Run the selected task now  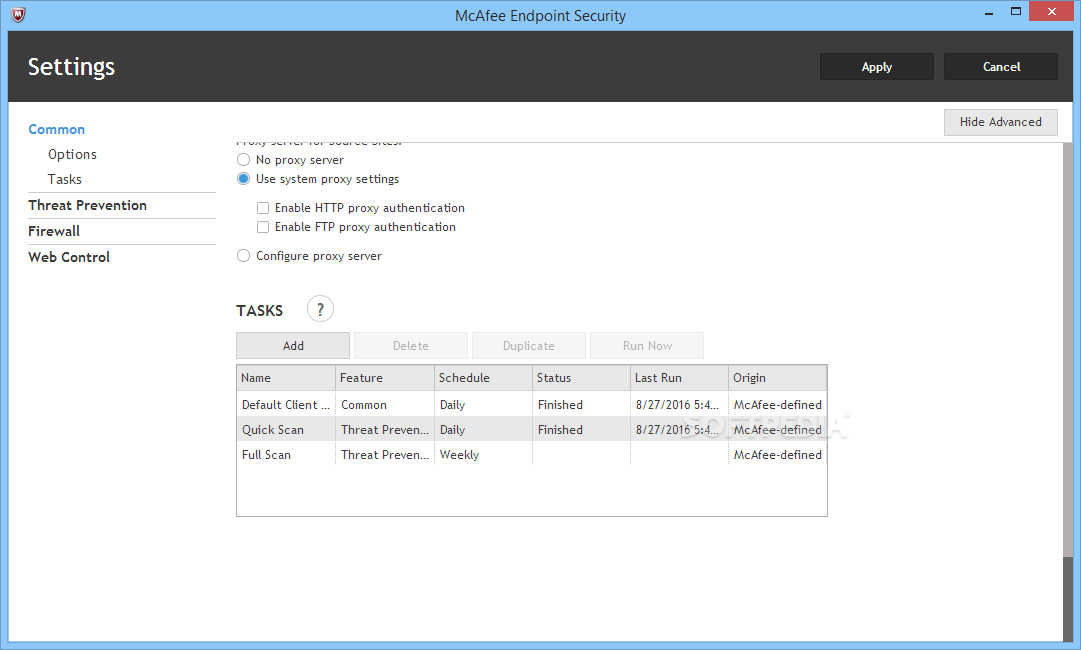647,345
